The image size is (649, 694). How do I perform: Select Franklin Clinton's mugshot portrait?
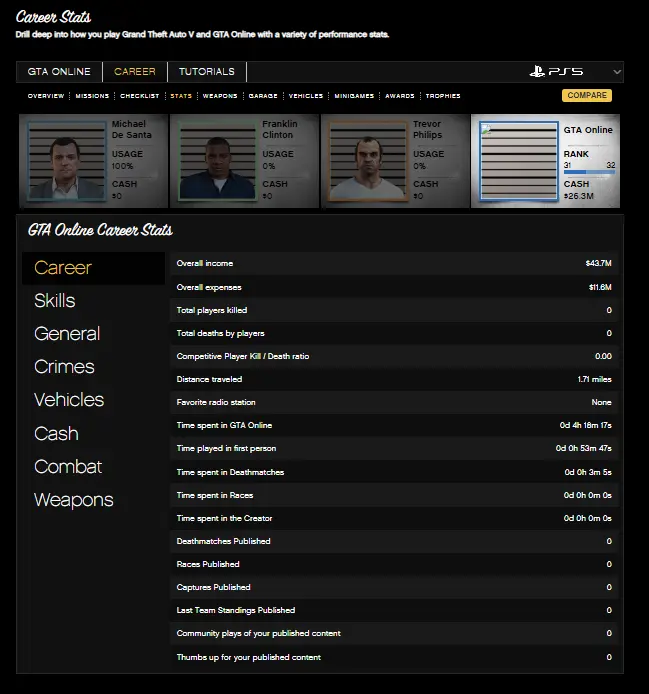point(217,161)
